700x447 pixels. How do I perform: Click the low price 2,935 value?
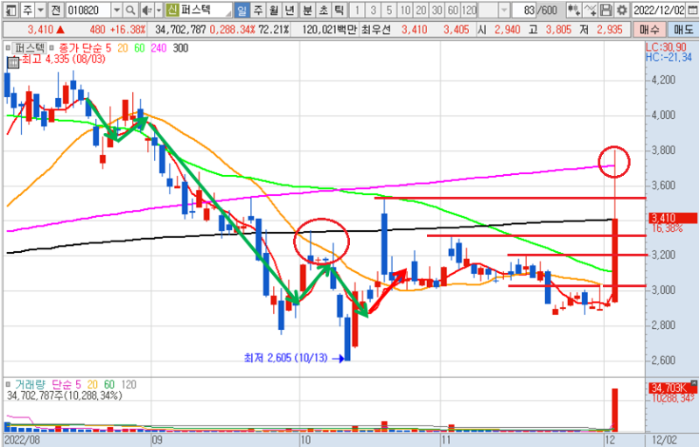pos(609,30)
